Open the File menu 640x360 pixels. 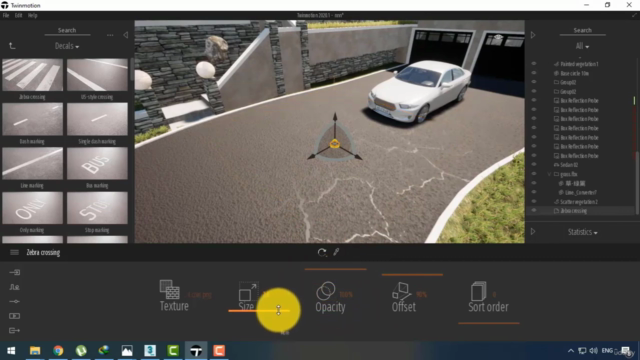pyautogui.click(x=6, y=16)
